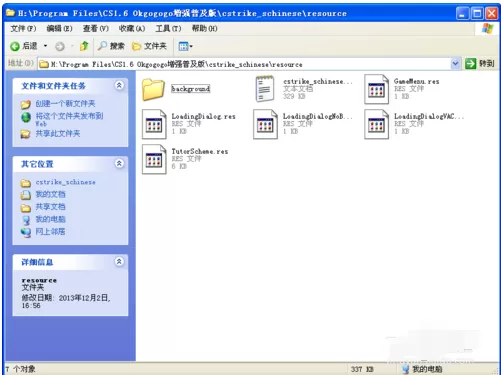
Task: Click the address bar folder icon
Action: [44, 64]
